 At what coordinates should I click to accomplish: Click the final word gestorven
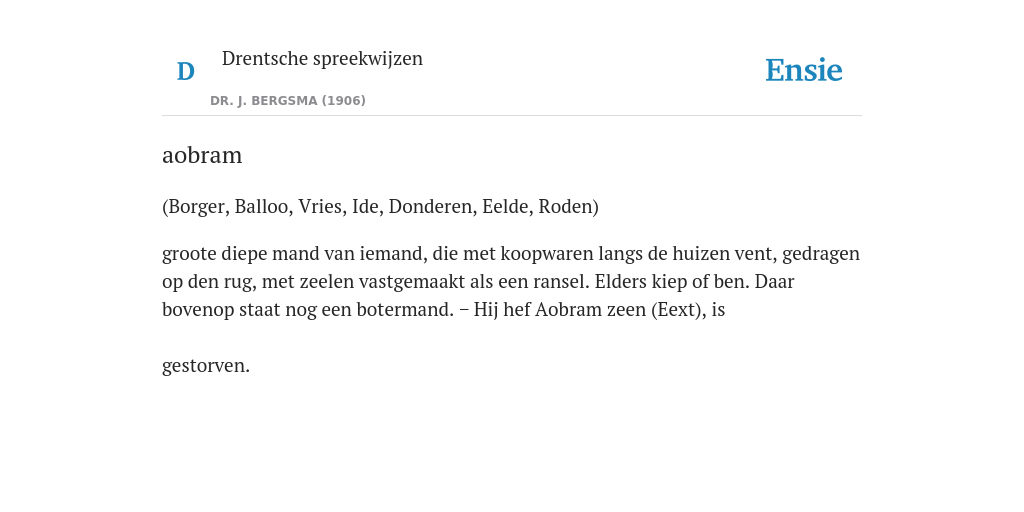206,366
